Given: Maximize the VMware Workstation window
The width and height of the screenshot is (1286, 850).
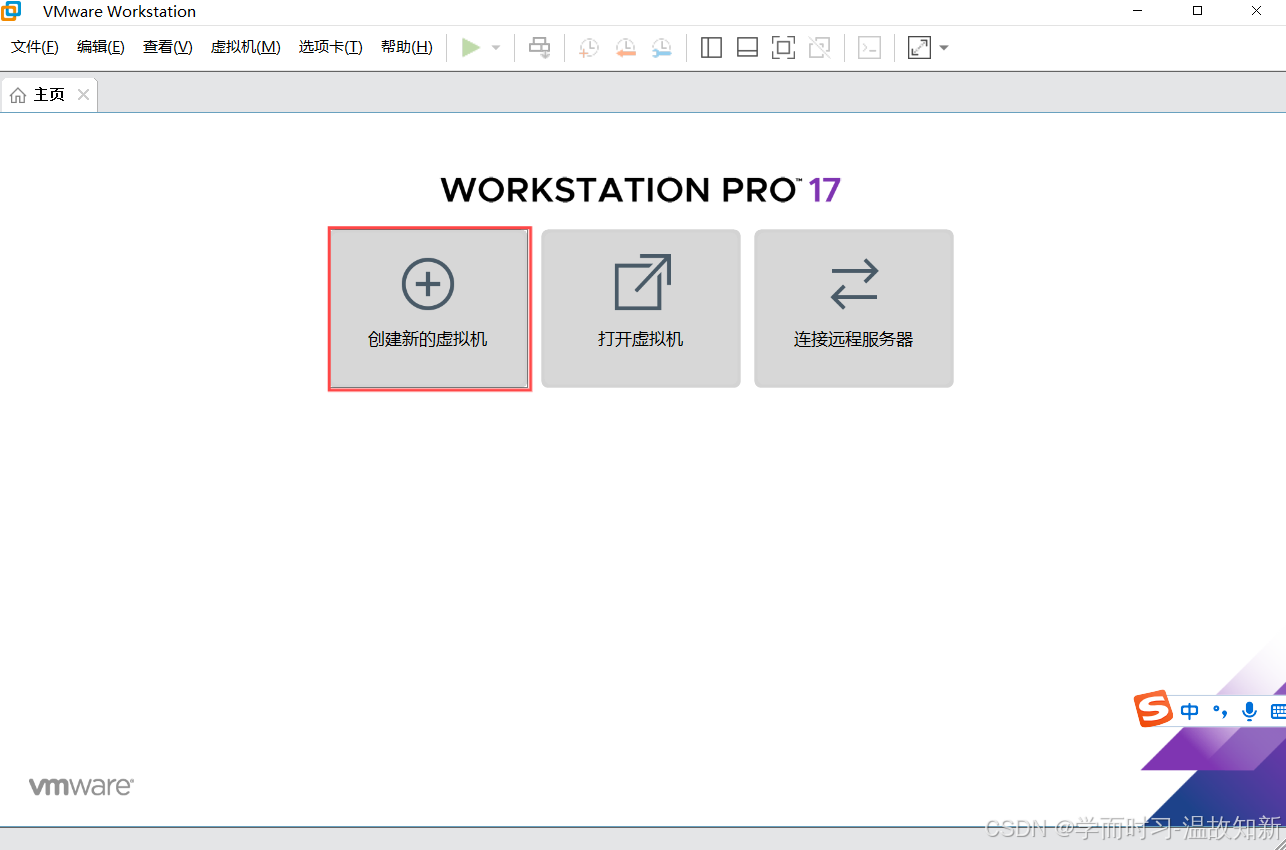Looking at the screenshot, I should pyautogui.click(x=1197, y=11).
